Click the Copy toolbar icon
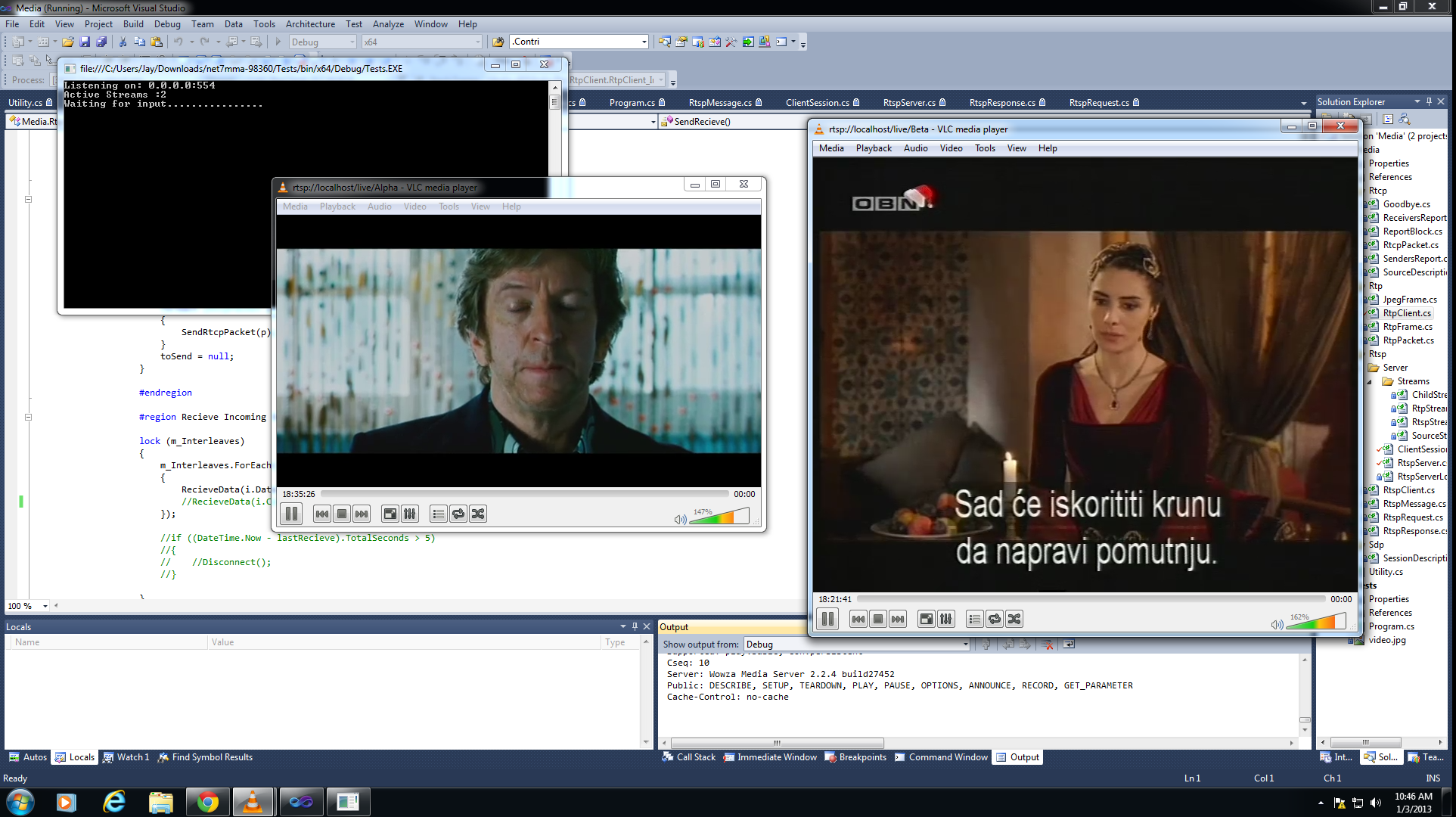 point(139,42)
